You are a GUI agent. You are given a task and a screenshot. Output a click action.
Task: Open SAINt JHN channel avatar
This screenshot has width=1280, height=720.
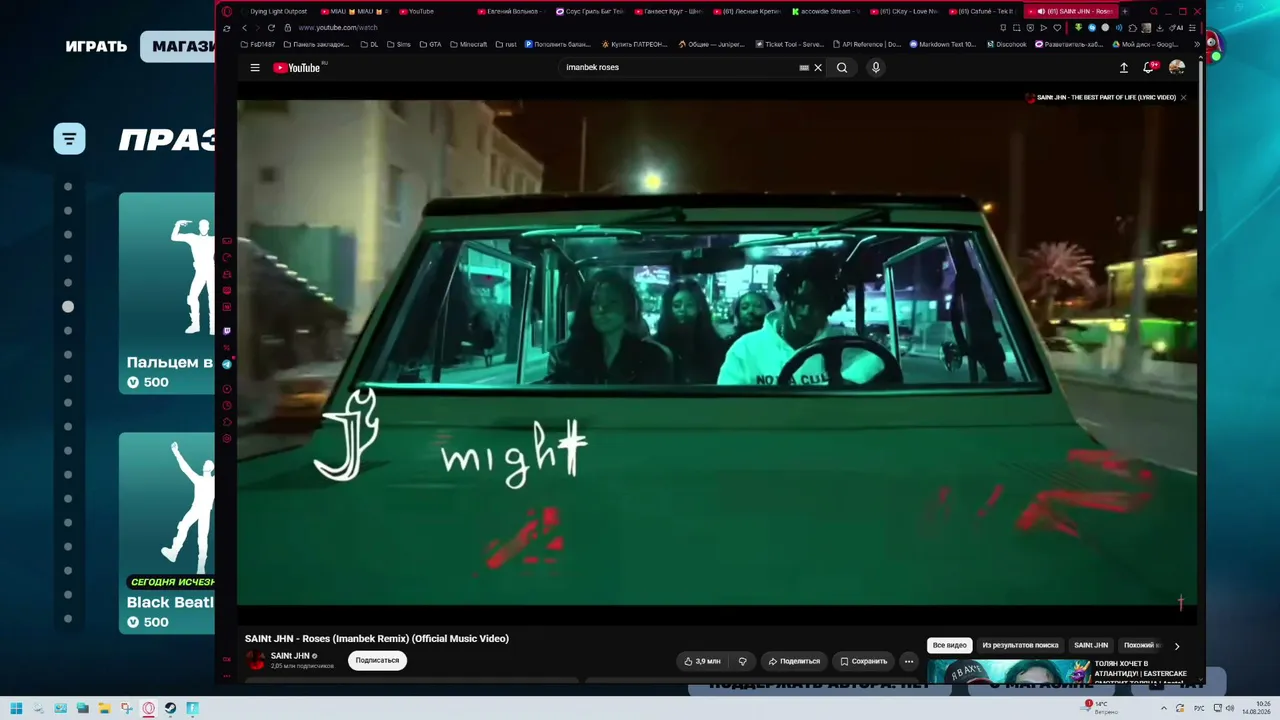[256, 660]
